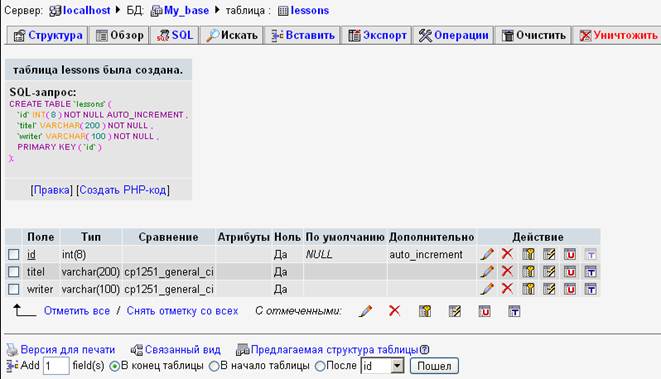Select the После radio button
Image resolution: width=661 pixels, height=379 pixels.
pos(320,366)
